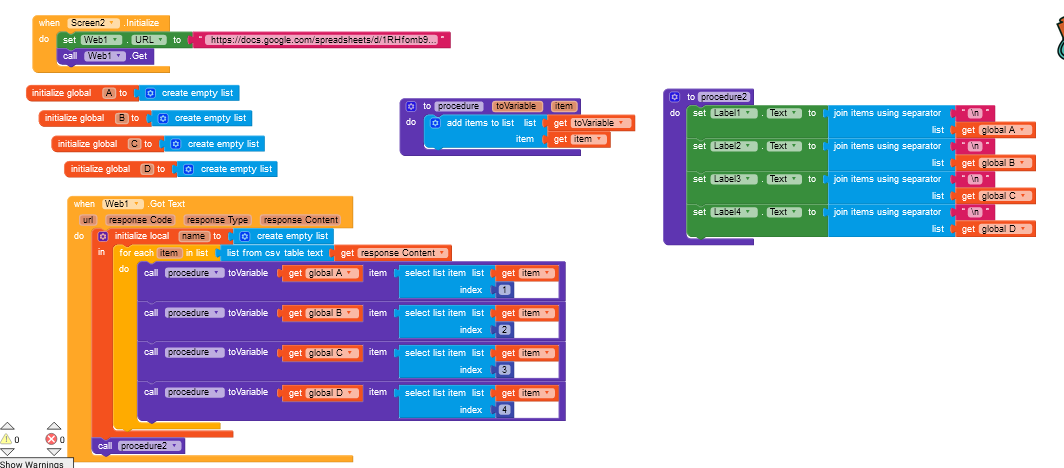Click the mutator gear icon on procedure2 block
1064x468 pixels.
pos(674,97)
